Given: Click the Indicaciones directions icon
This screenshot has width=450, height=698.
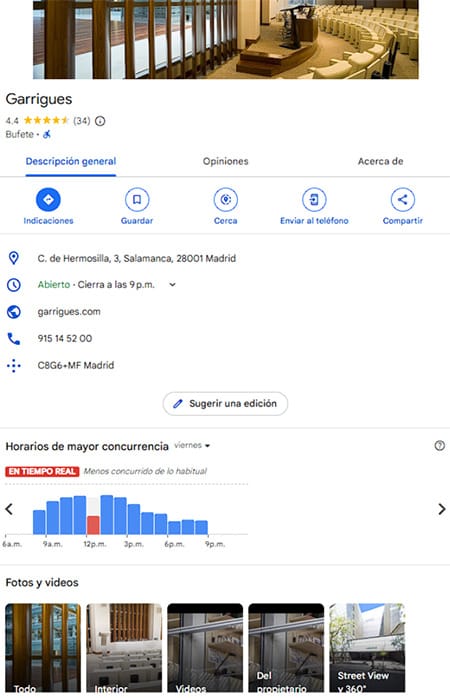Looking at the screenshot, I should click(48, 199).
